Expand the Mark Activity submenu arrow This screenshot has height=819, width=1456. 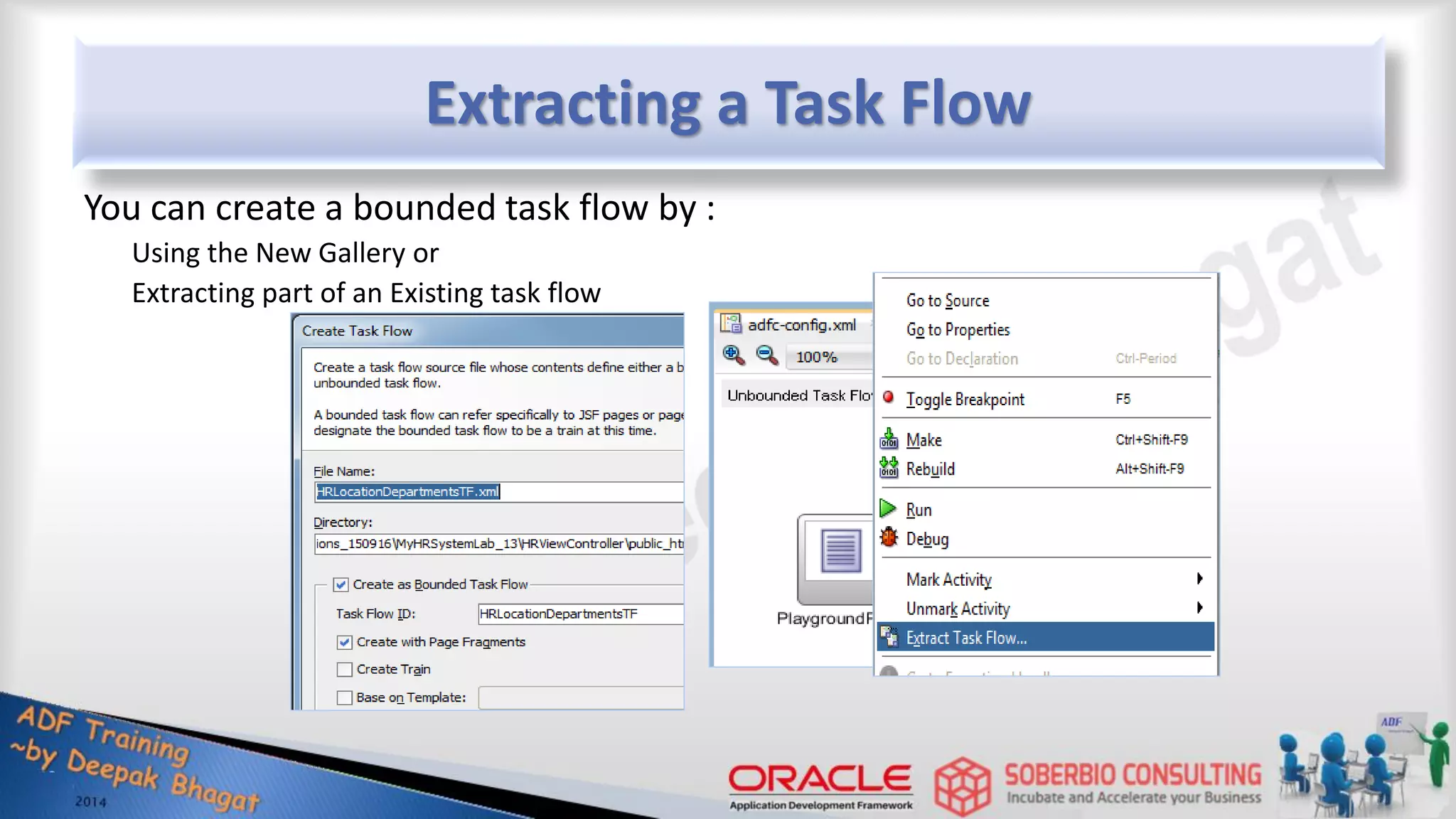[x=1199, y=579]
